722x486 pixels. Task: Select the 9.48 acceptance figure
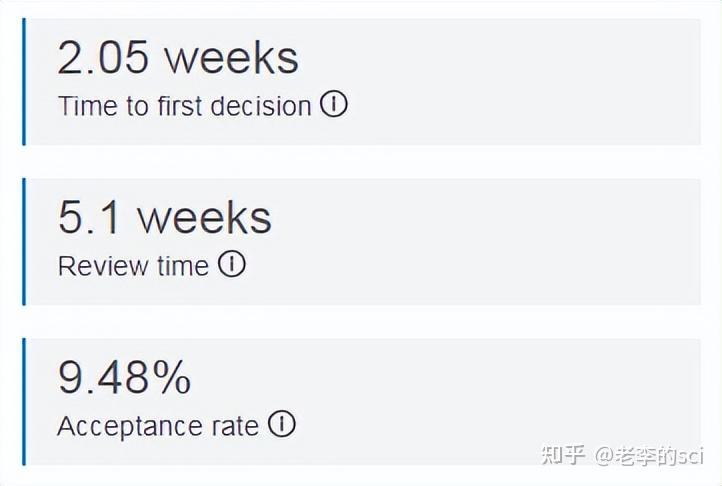104,377
